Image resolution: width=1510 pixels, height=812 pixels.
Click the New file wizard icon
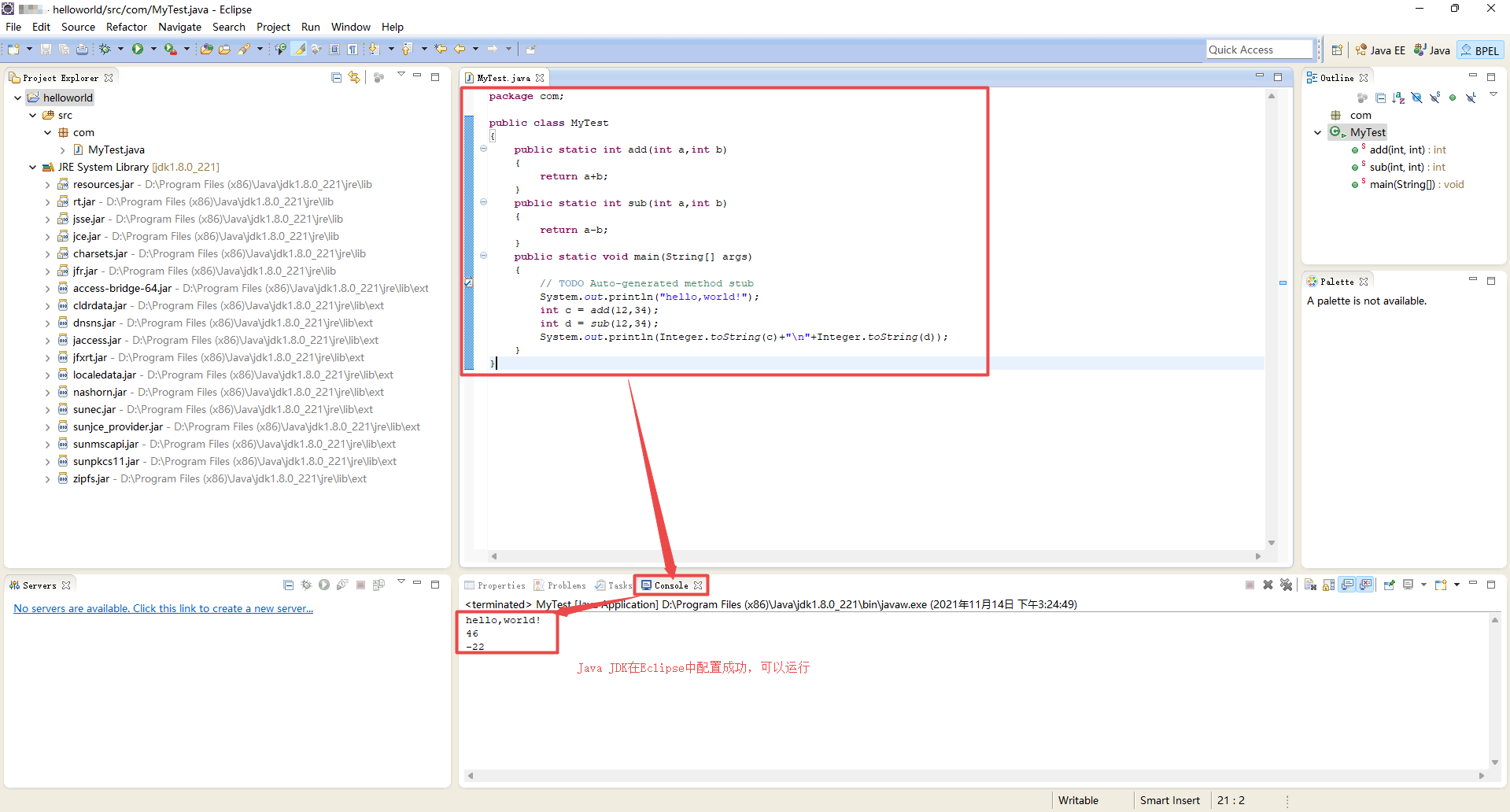point(13,49)
